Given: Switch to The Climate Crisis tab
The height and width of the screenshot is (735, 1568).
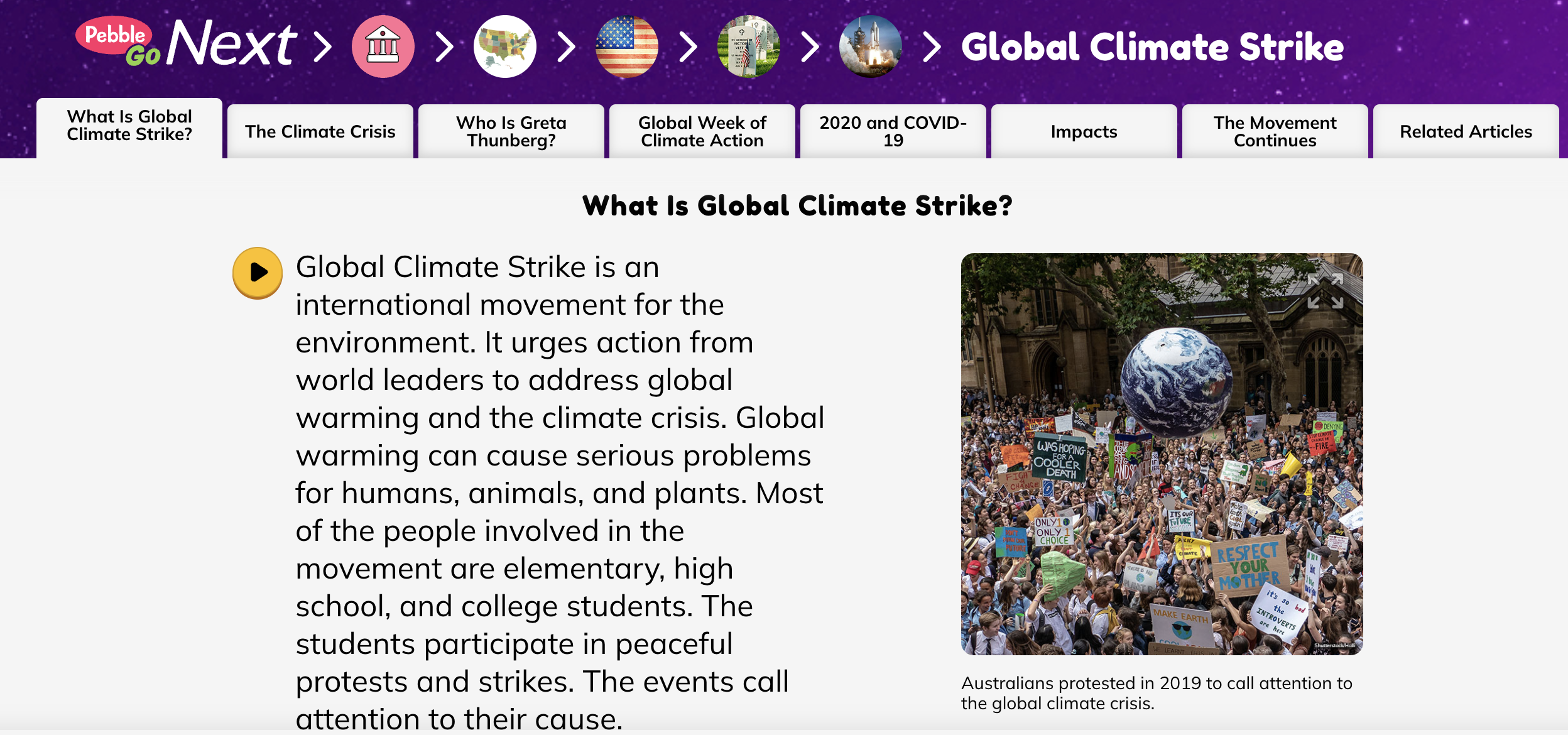Looking at the screenshot, I should [320, 131].
